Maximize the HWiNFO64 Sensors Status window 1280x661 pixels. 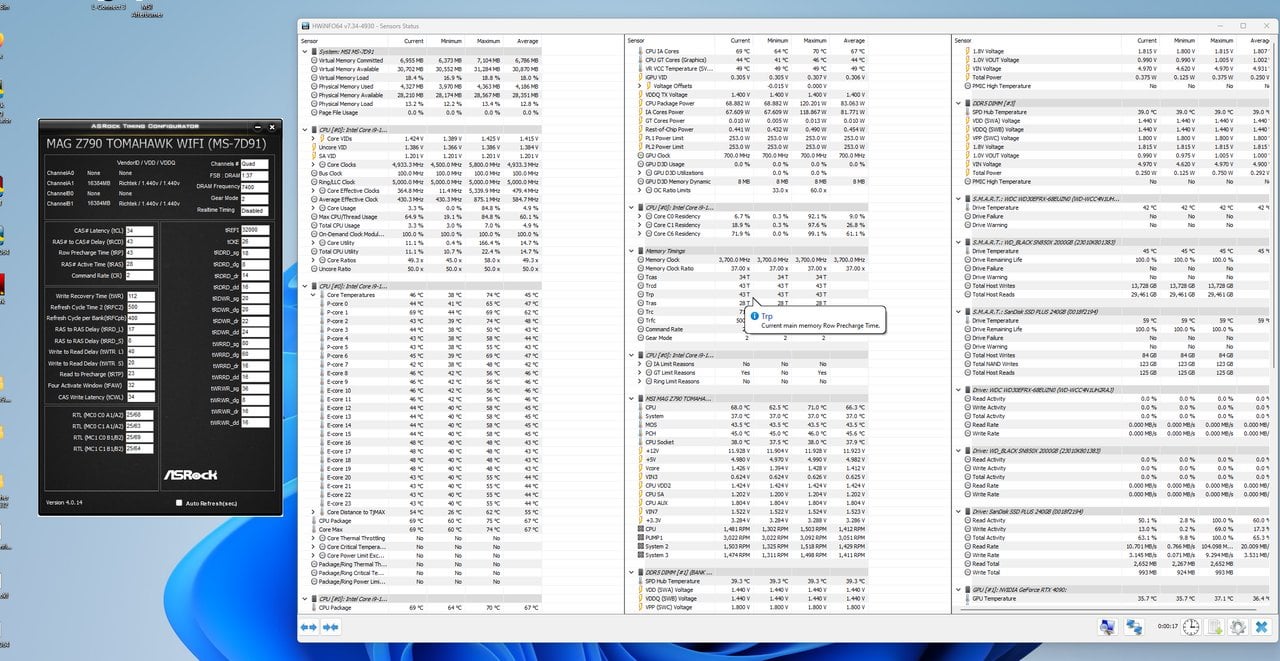pyautogui.click(x=1243, y=25)
